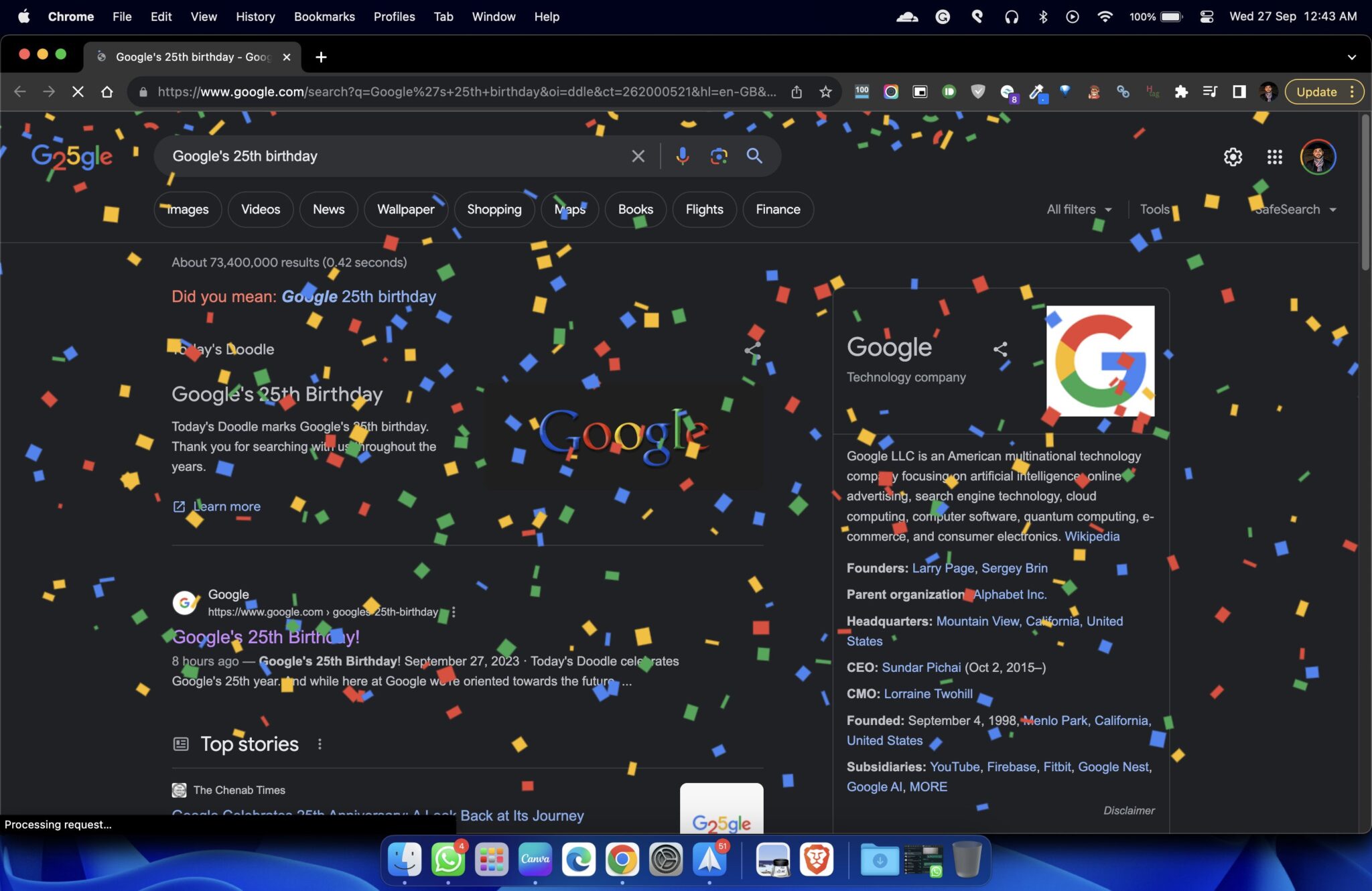The width and height of the screenshot is (1372, 891).
Task: Click the Google search input field
Action: (395, 156)
